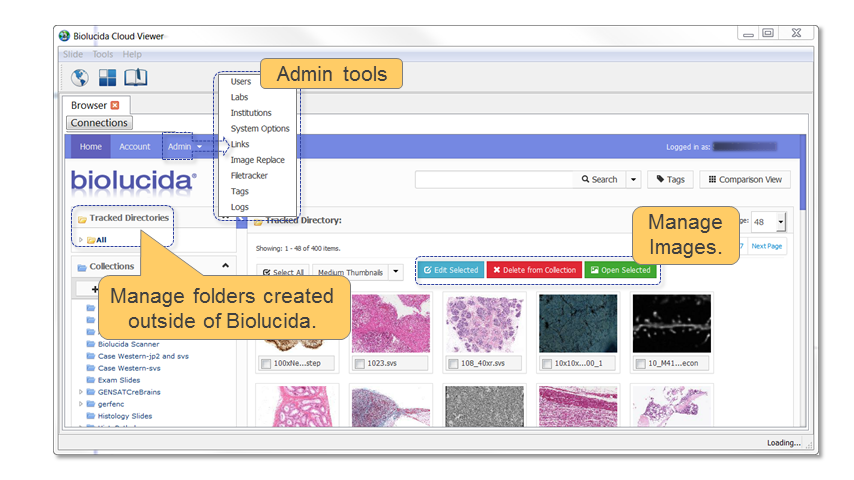The width and height of the screenshot is (854, 480).
Task: Open the Help menu
Action: click(132, 54)
